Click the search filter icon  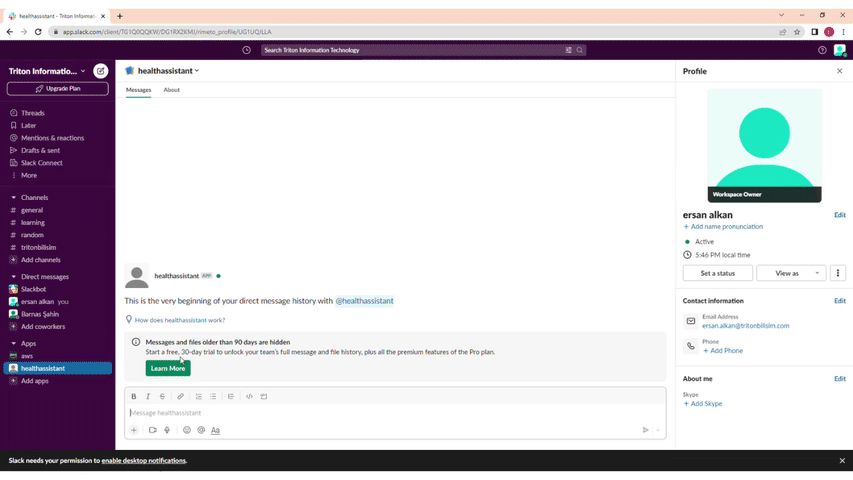568,50
